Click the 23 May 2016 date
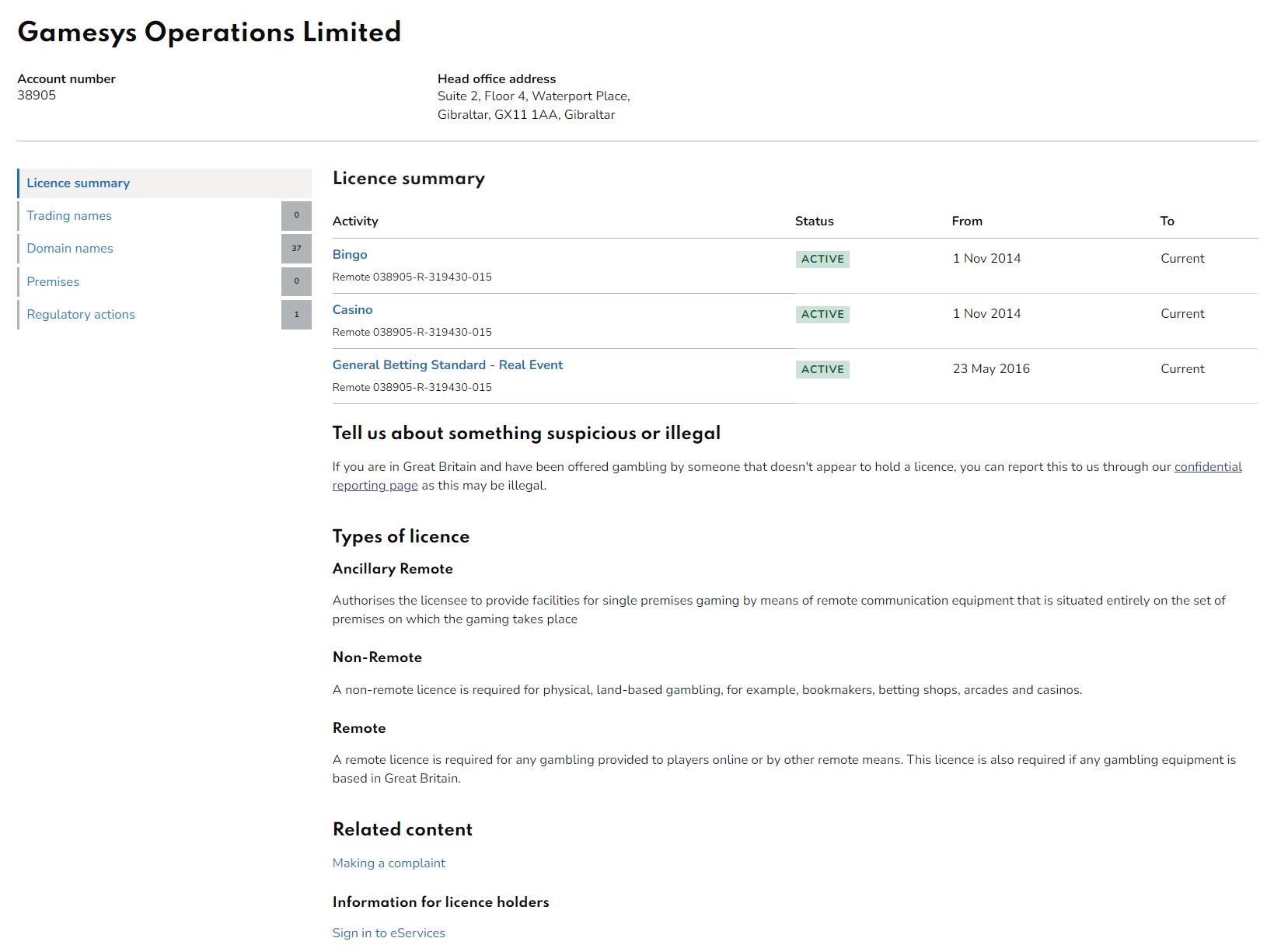 pyautogui.click(x=991, y=369)
